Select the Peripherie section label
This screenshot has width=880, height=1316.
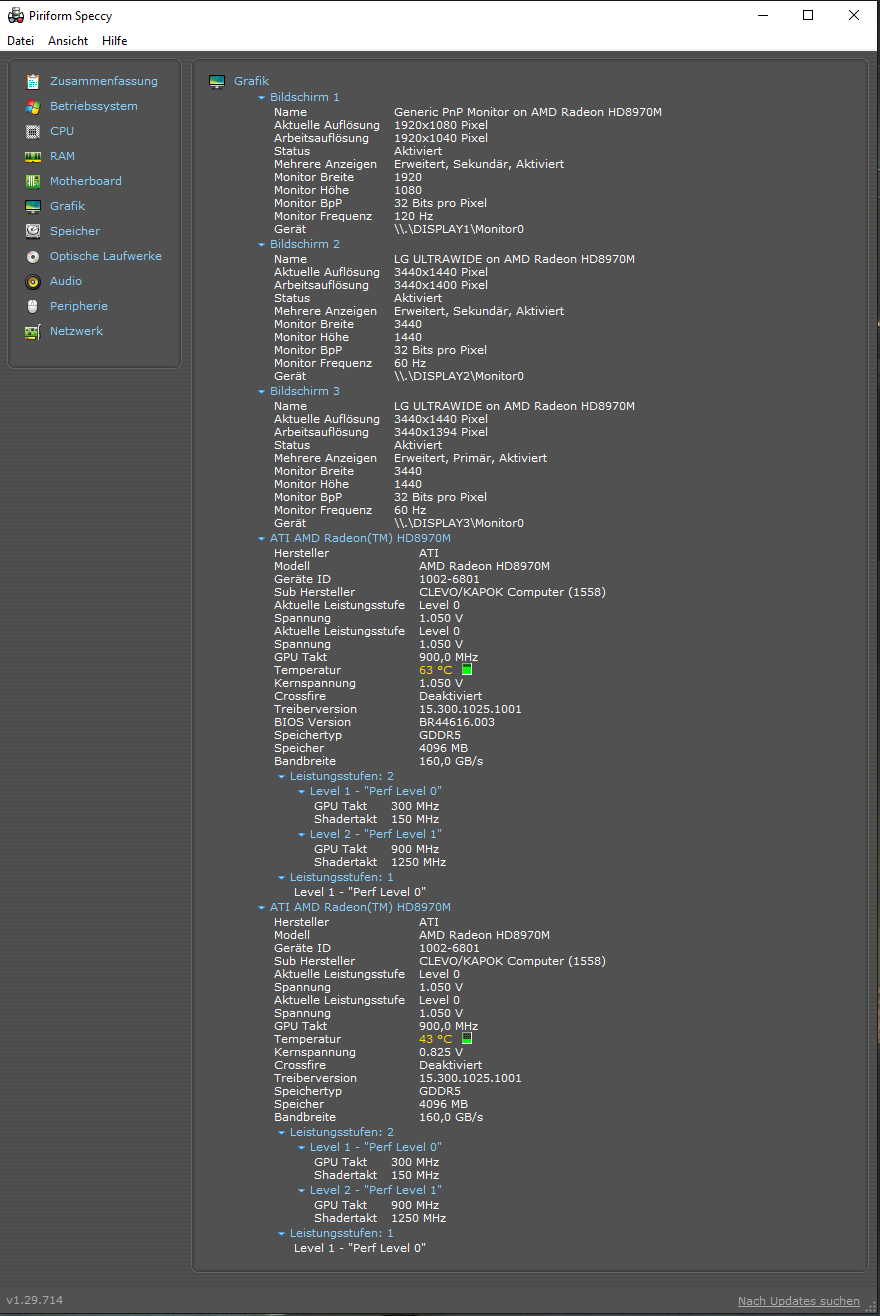click(79, 306)
